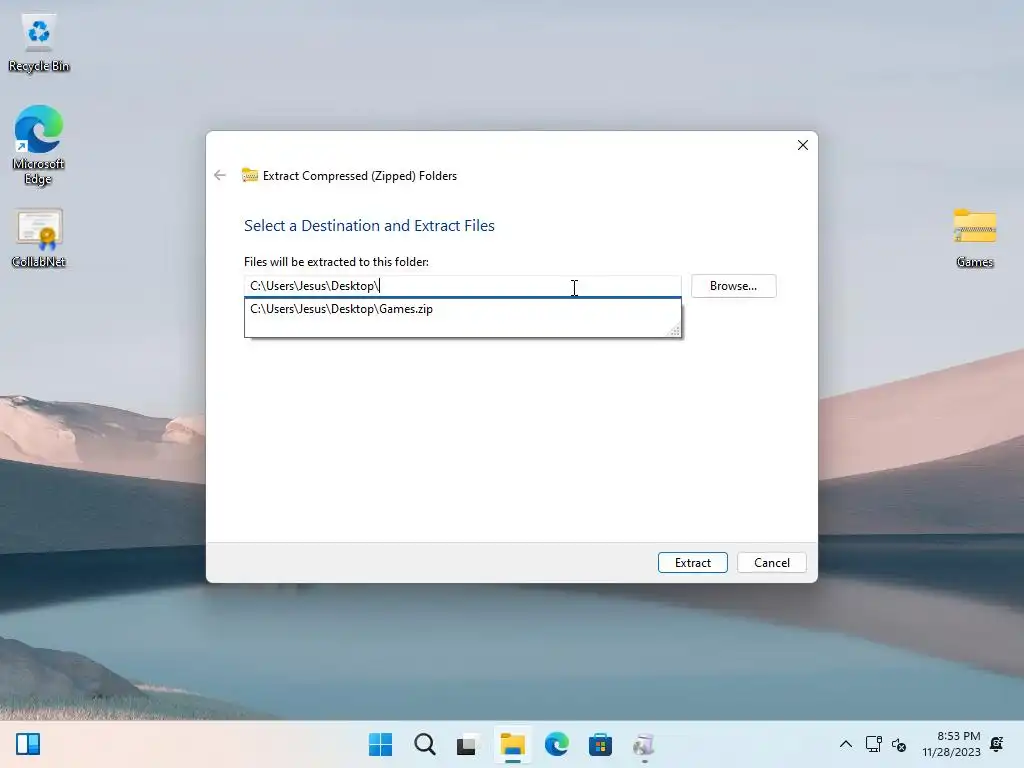The width and height of the screenshot is (1024, 768).
Task: Click the zipped folder icon in dialog header
Action: (249, 175)
